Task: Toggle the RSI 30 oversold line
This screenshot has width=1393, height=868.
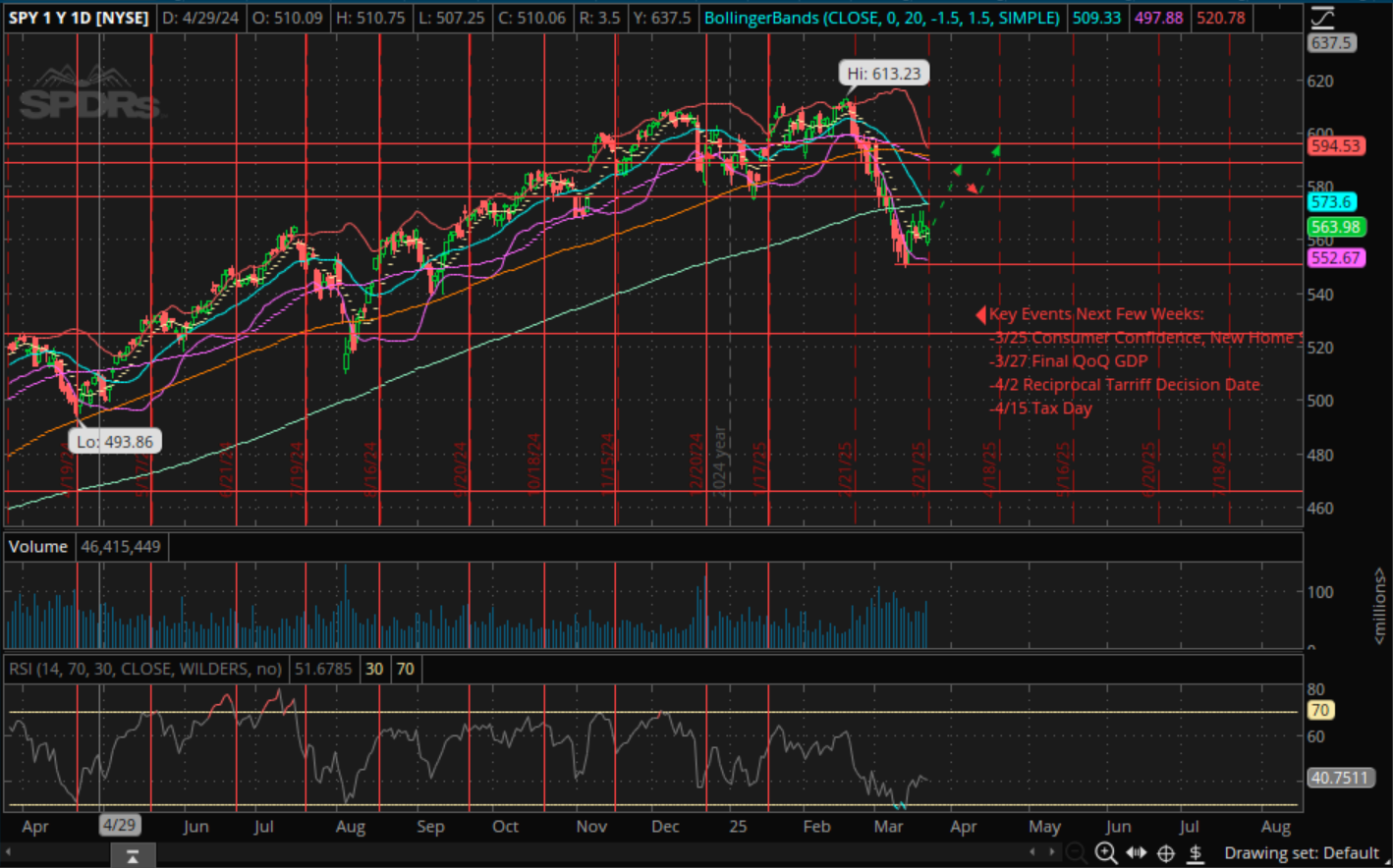Action: [373, 669]
